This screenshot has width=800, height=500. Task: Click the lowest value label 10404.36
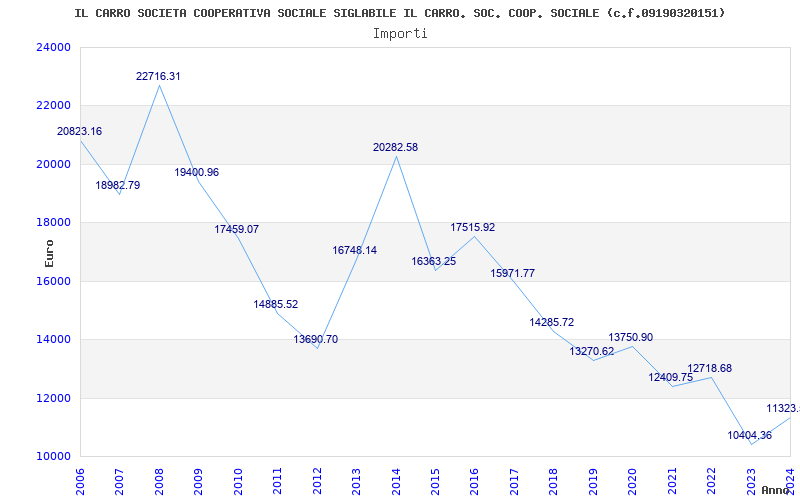coord(749,436)
